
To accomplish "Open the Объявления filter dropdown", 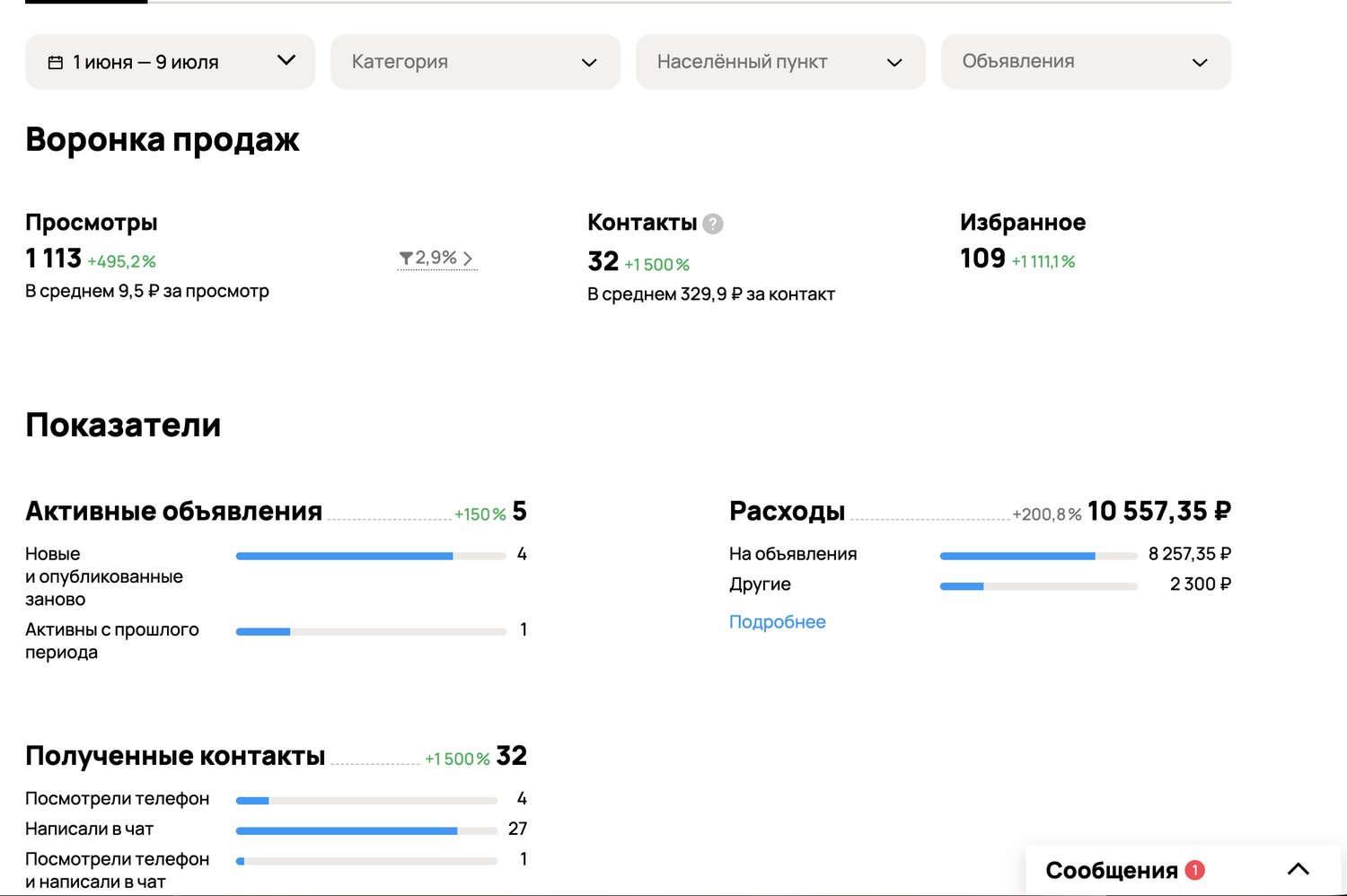I will 1086,62.
